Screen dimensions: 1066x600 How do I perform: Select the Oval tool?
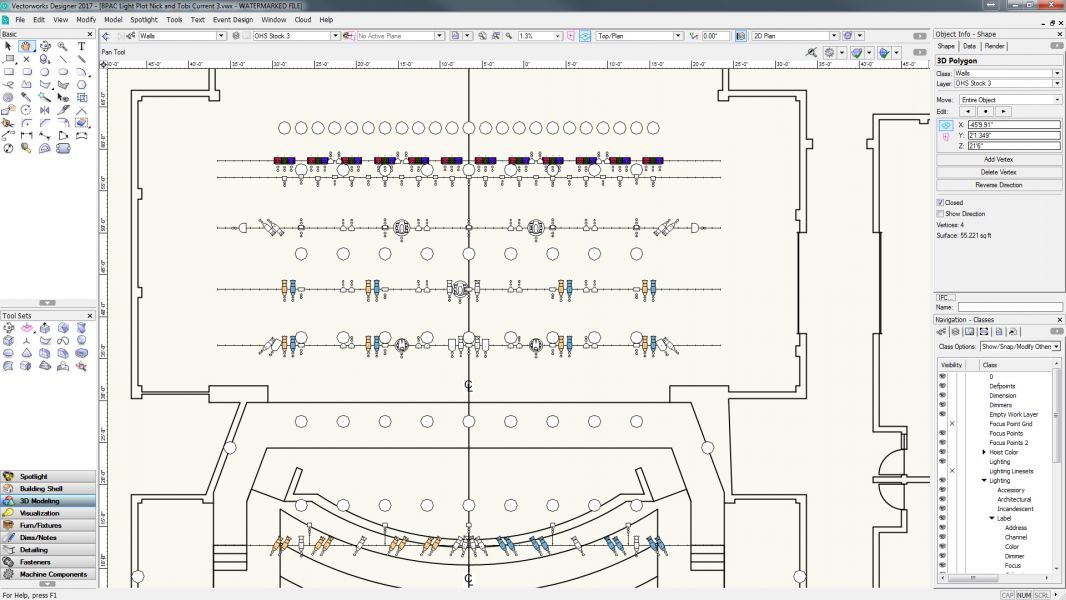[64, 71]
